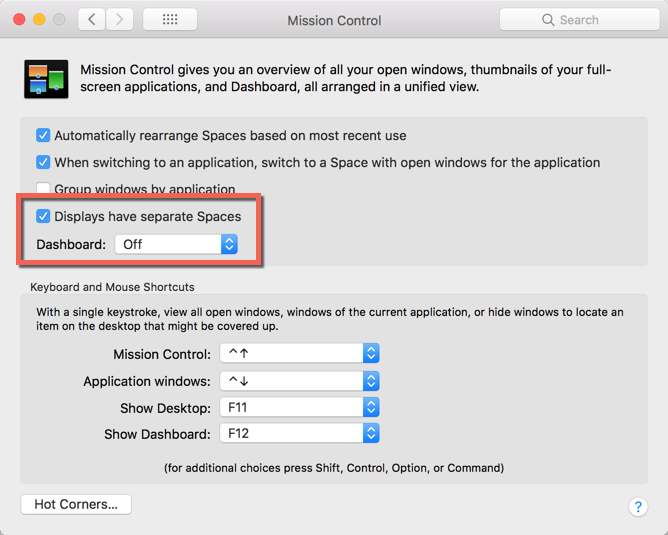Click the single keystroke shortcuts description text
The width and height of the screenshot is (668, 535).
(330, 319)
